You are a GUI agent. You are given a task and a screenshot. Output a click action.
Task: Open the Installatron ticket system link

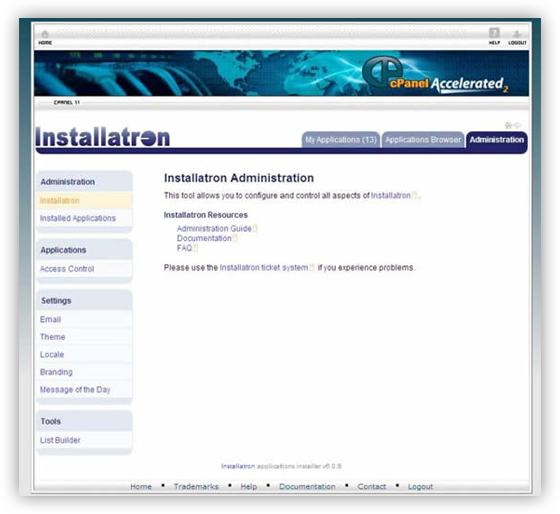[264, 268]
